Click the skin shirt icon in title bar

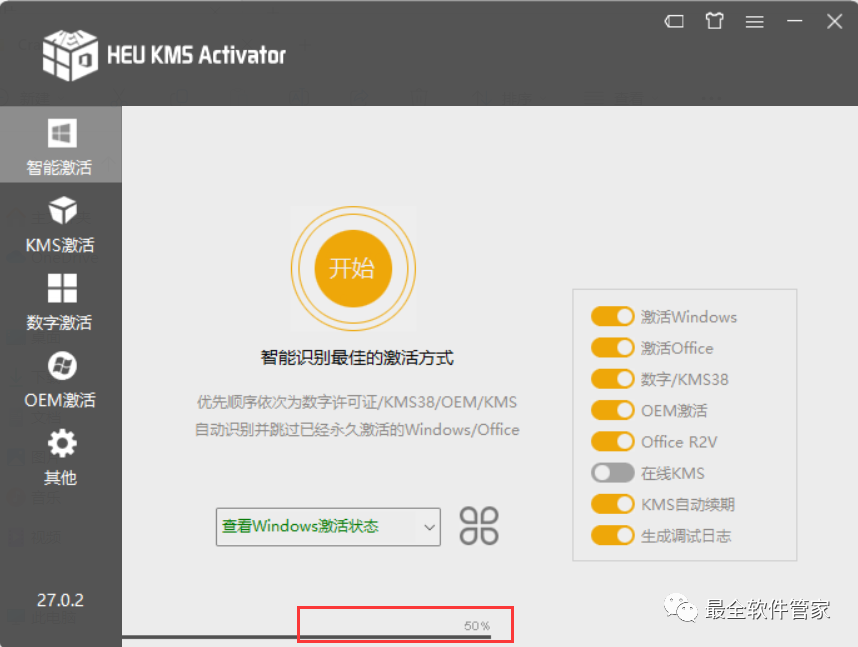714,21
